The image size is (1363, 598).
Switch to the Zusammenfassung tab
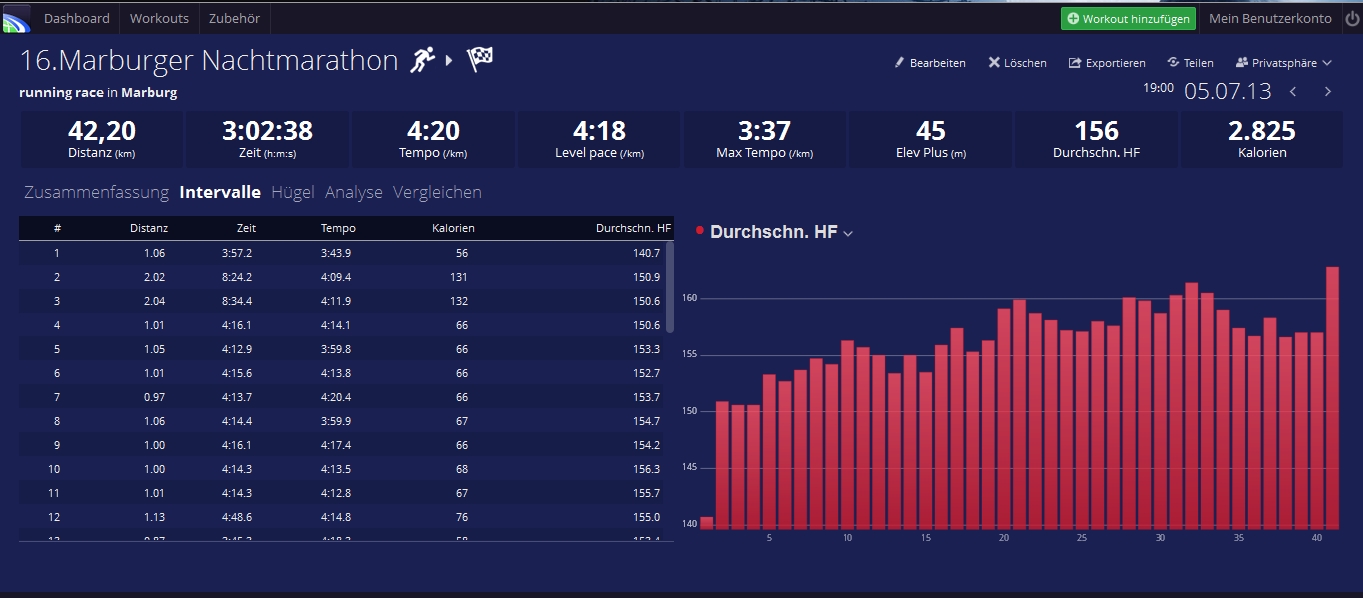coord(95,192)
